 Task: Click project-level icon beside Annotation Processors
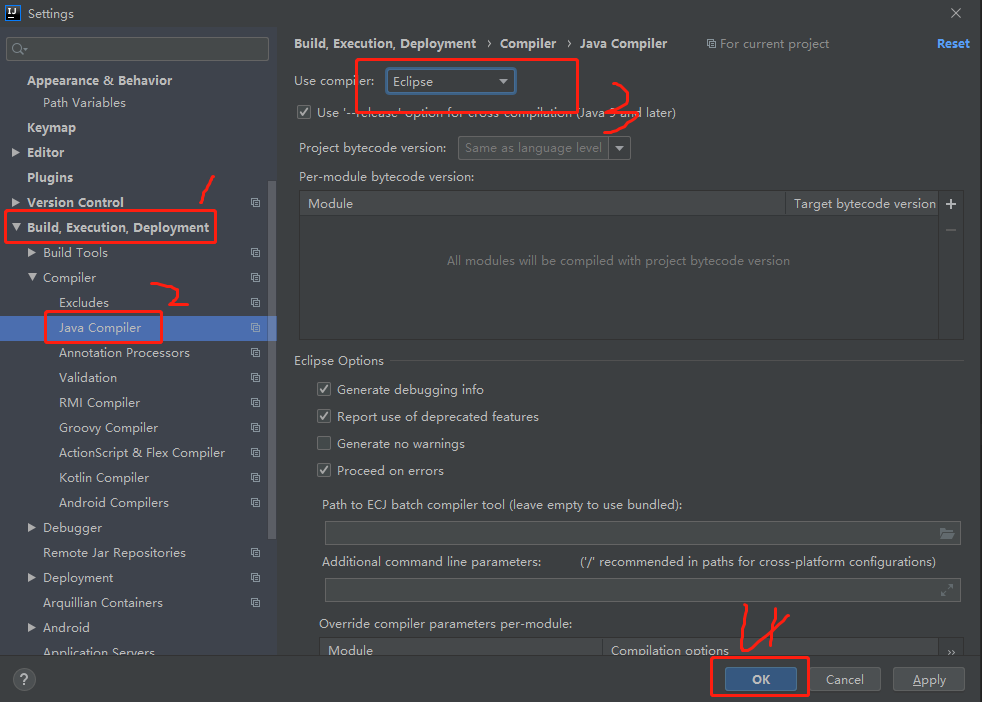tap(256, 353)
